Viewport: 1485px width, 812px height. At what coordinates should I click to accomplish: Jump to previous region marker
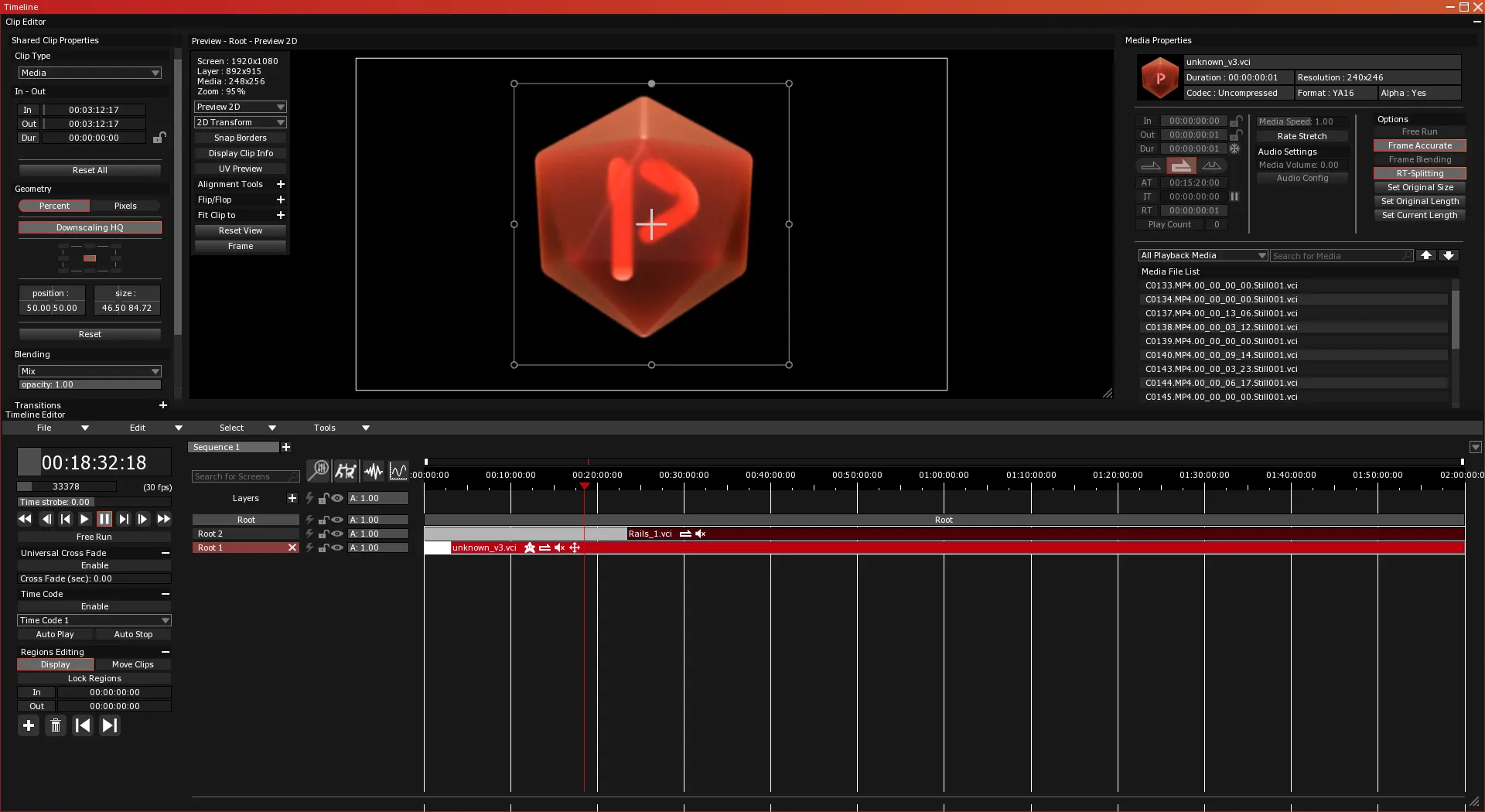[x=83, y=725]
